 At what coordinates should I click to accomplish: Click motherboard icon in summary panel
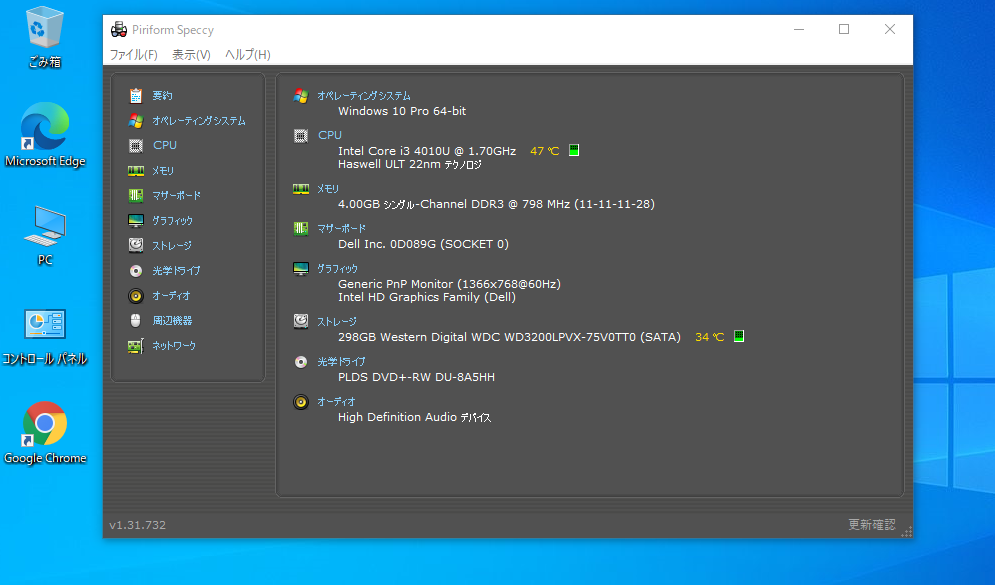(x=301, y=228)
